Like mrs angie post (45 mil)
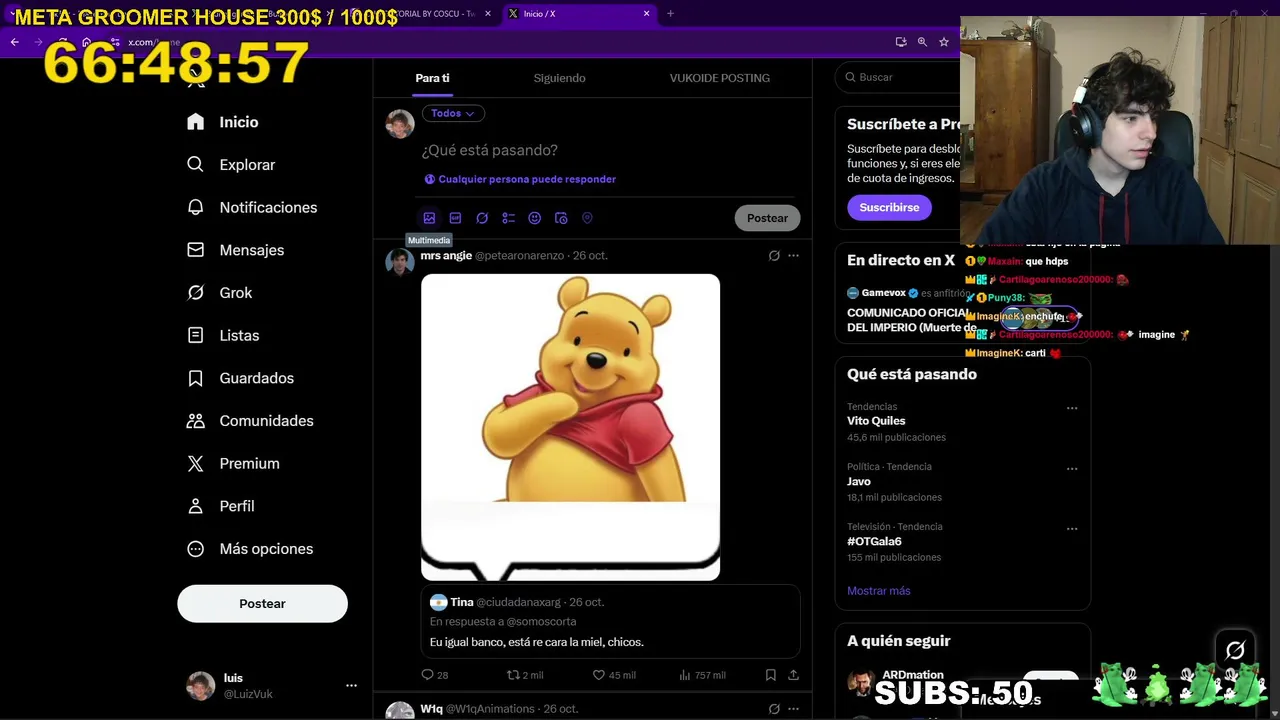 614,675
